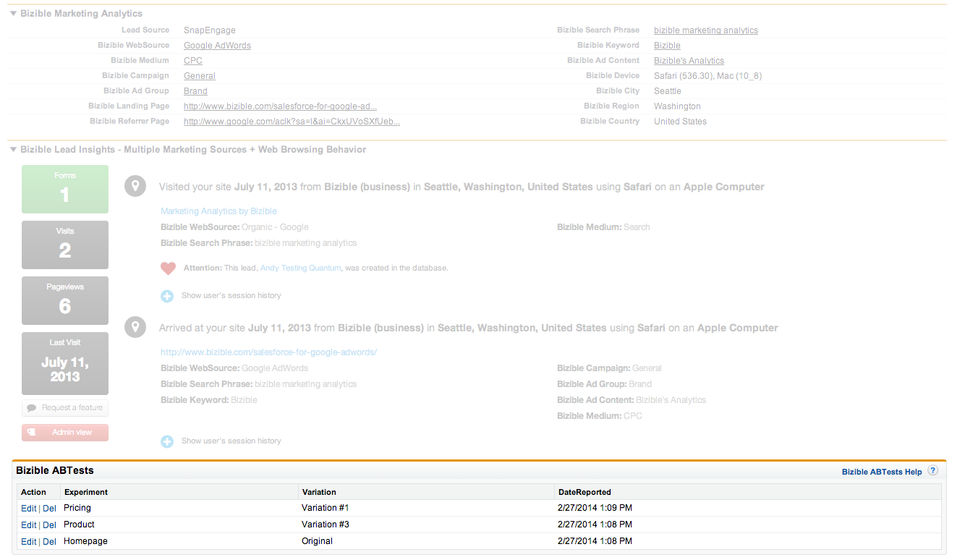
Task: Click 'Show user's session history' under first visit
Action: coord(231,296)
